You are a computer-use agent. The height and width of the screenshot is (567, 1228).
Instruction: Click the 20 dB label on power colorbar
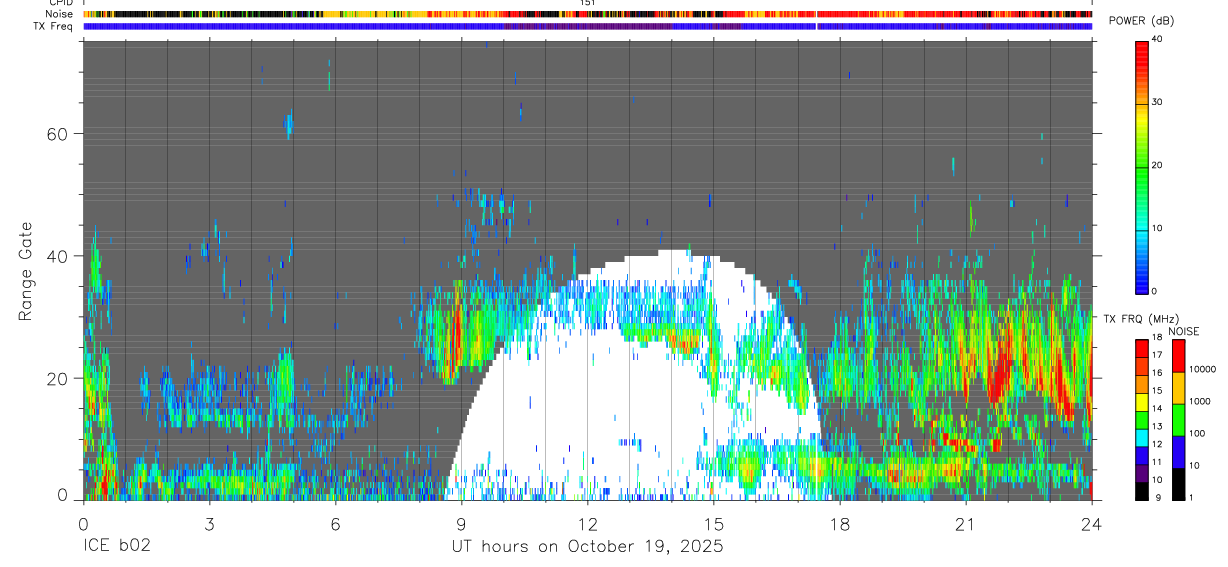[1157, 165]
